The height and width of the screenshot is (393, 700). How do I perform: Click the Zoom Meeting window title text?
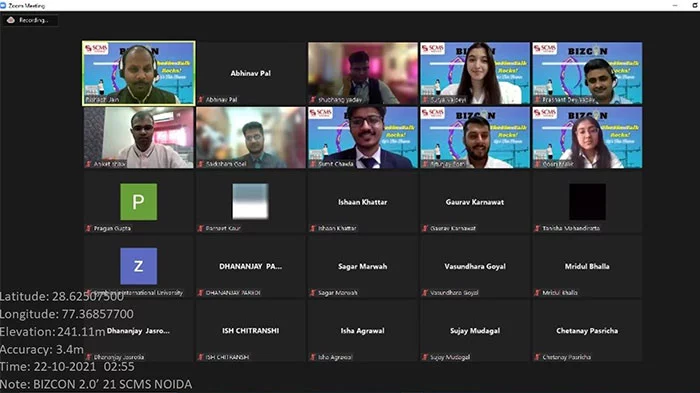click(27, 6)
